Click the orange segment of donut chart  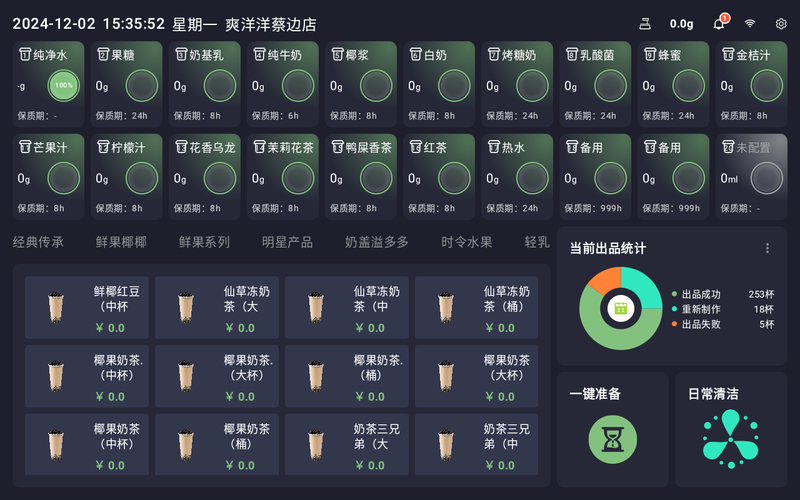pyautogui.click(x=607, y=279)
